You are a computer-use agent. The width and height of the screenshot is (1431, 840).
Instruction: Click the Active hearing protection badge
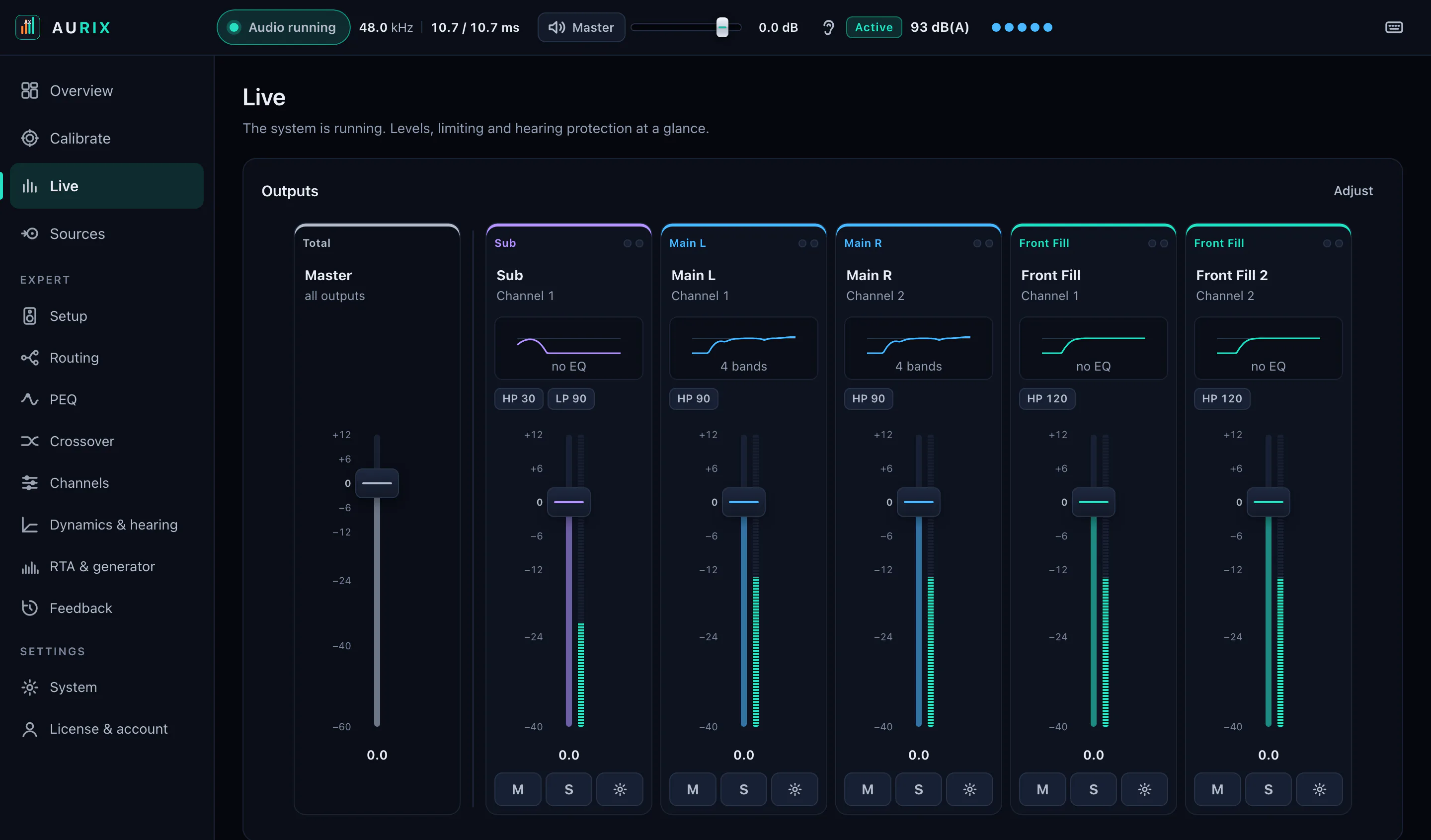click(x=874, y=27)
